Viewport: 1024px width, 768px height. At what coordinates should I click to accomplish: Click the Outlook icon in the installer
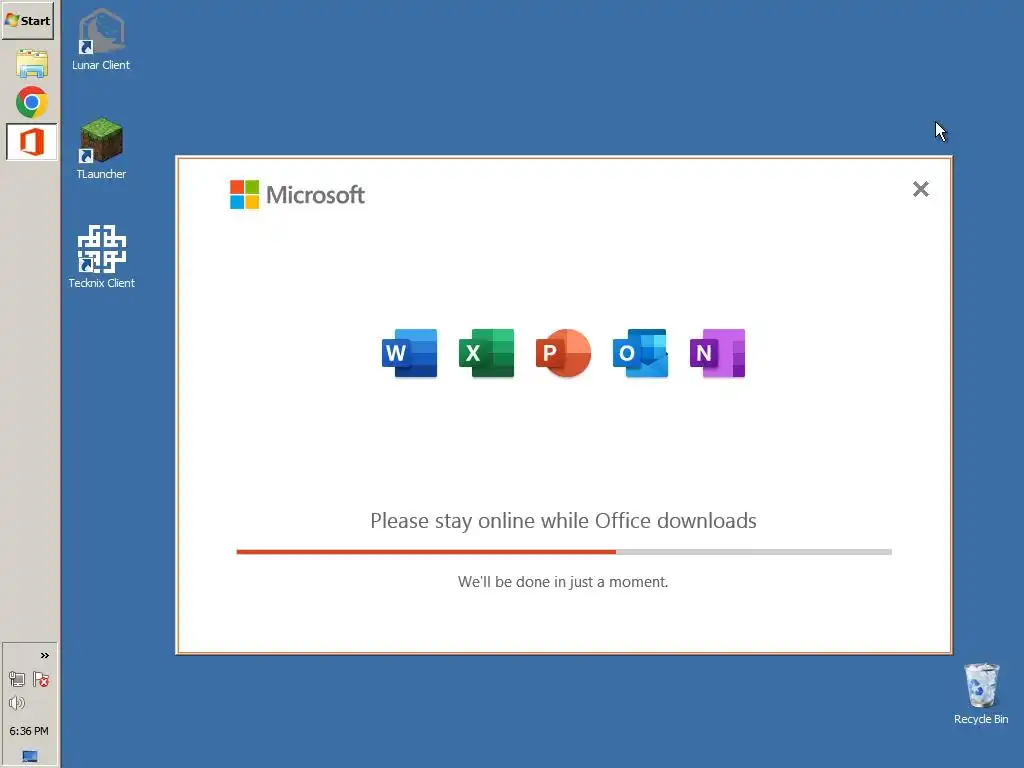pyautogui.click(x=641, y=353)
